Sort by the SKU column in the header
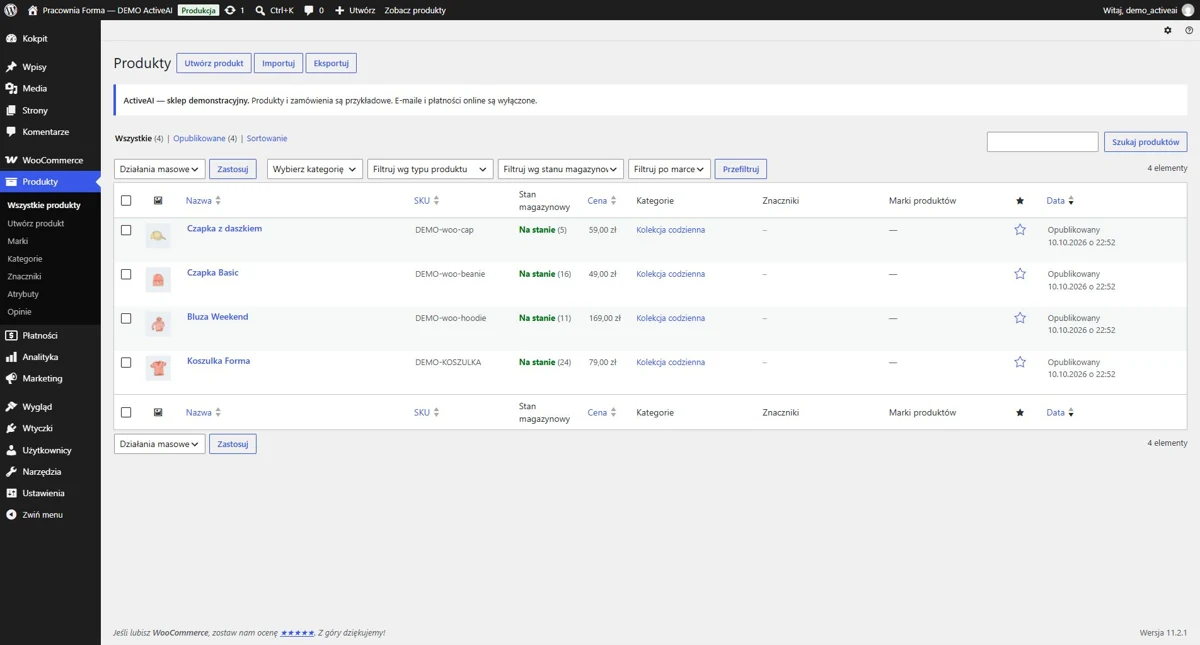Screen dimensions: 1200x645 (x=427, y=201)
